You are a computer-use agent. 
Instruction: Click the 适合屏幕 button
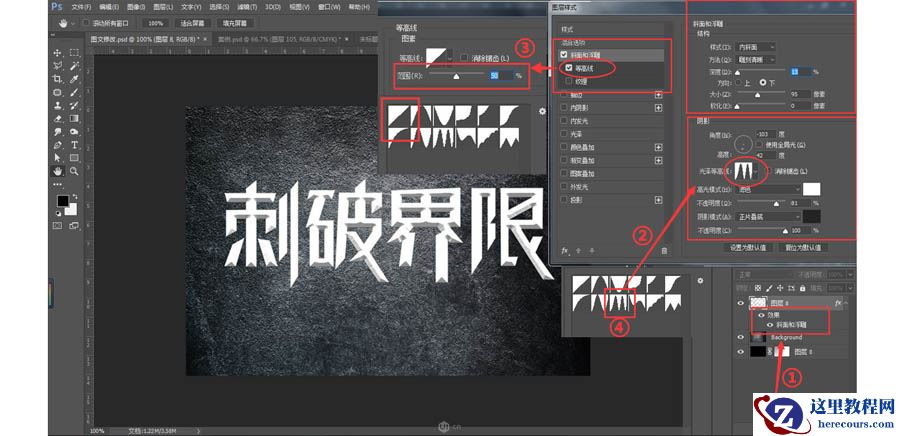pyautogui.click(x=192, y=24)
